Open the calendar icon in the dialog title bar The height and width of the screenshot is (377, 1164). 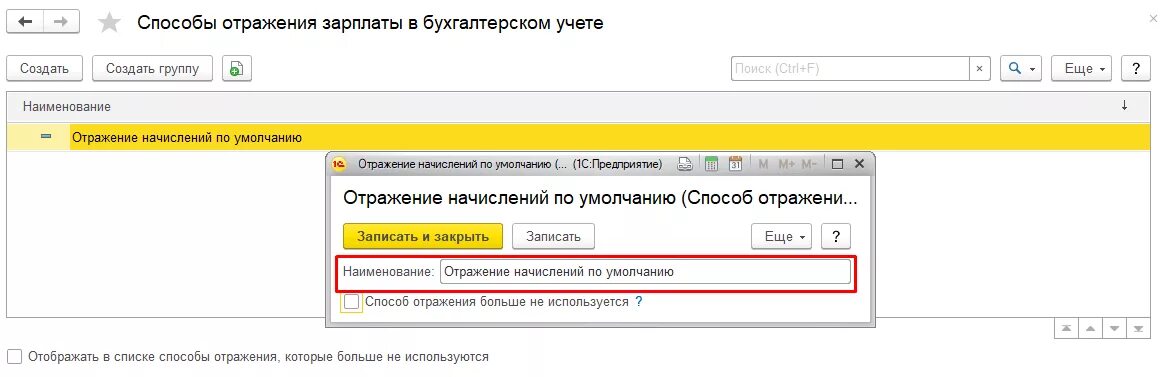pyautogui.click(x=736, y=164)
